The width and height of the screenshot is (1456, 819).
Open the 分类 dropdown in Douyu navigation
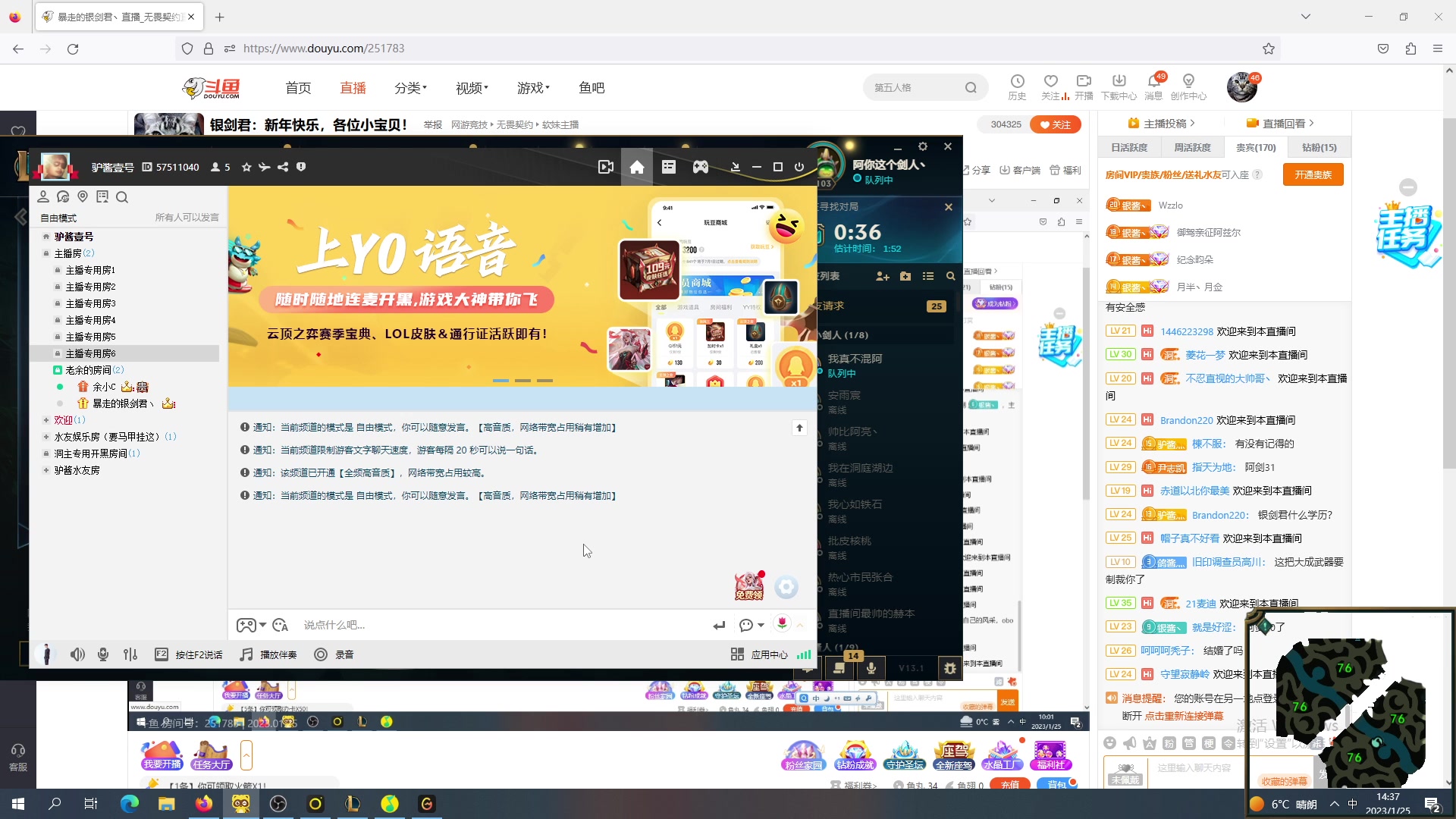pyautogui.click(x=409, y=87)
